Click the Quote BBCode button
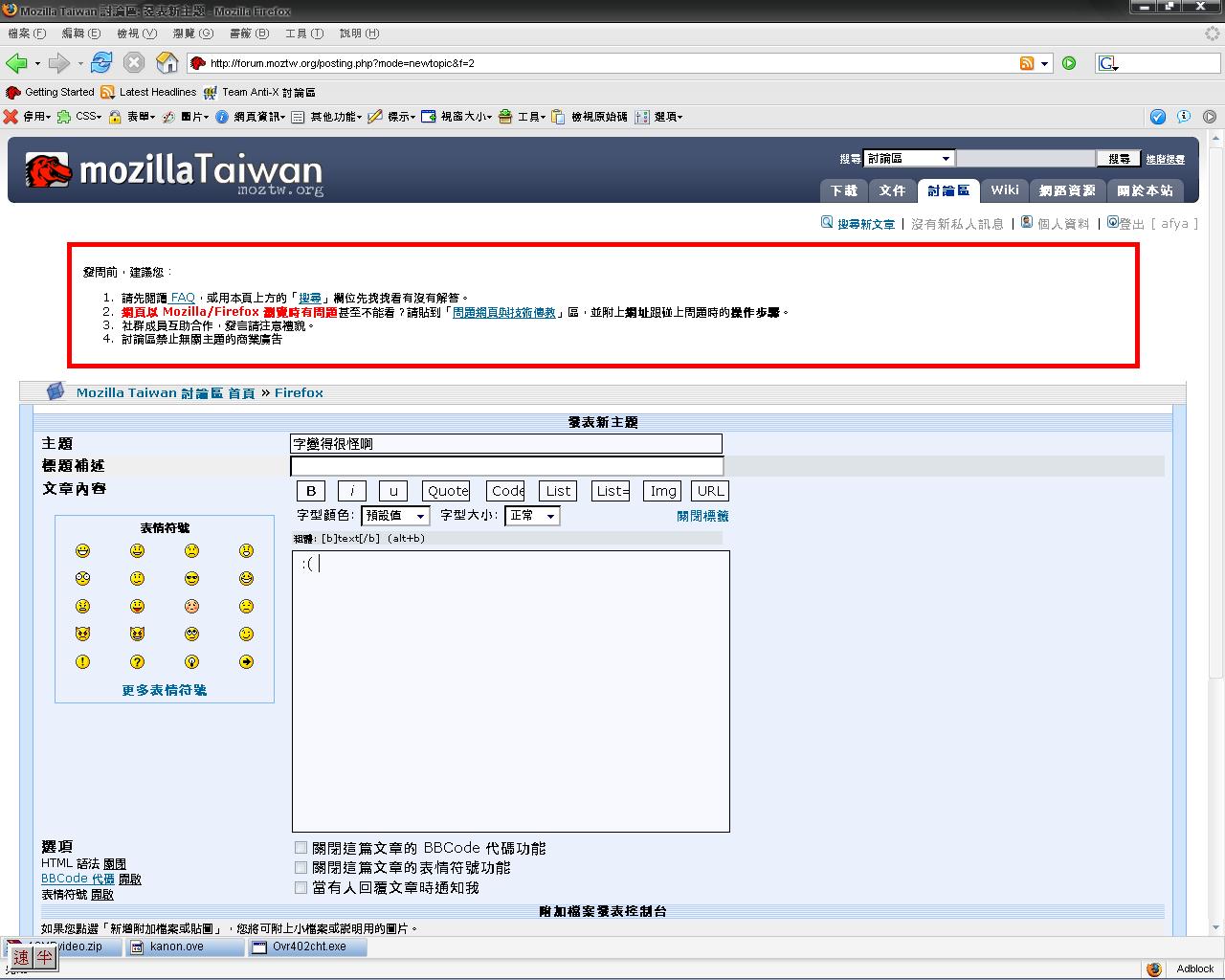Viewport: 1225px width, 980px height. click(x=447, y=491)
